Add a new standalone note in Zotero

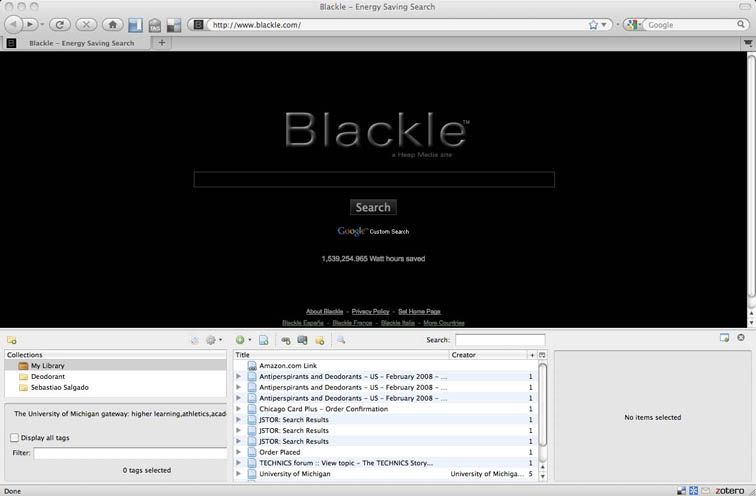point(320,340)
